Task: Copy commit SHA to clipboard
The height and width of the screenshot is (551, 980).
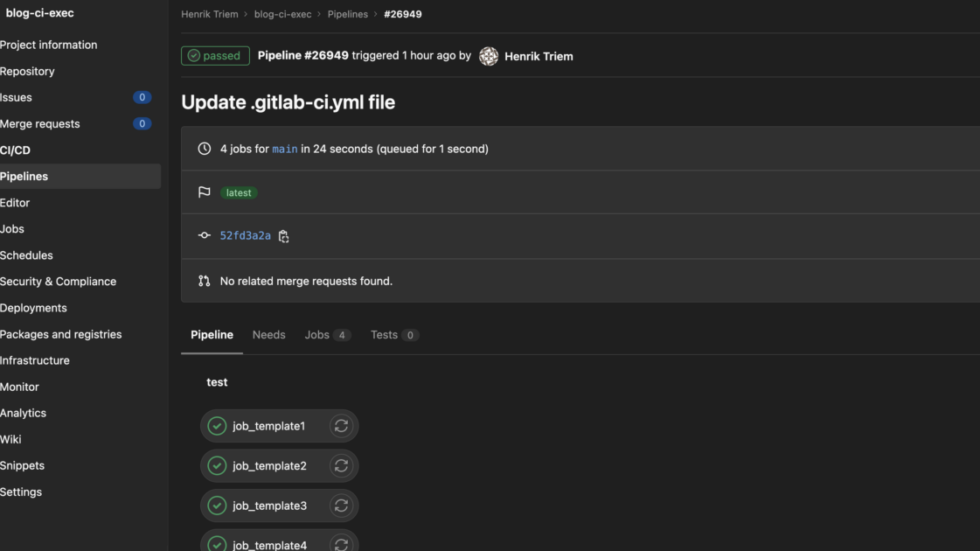Action: (284, 236)
